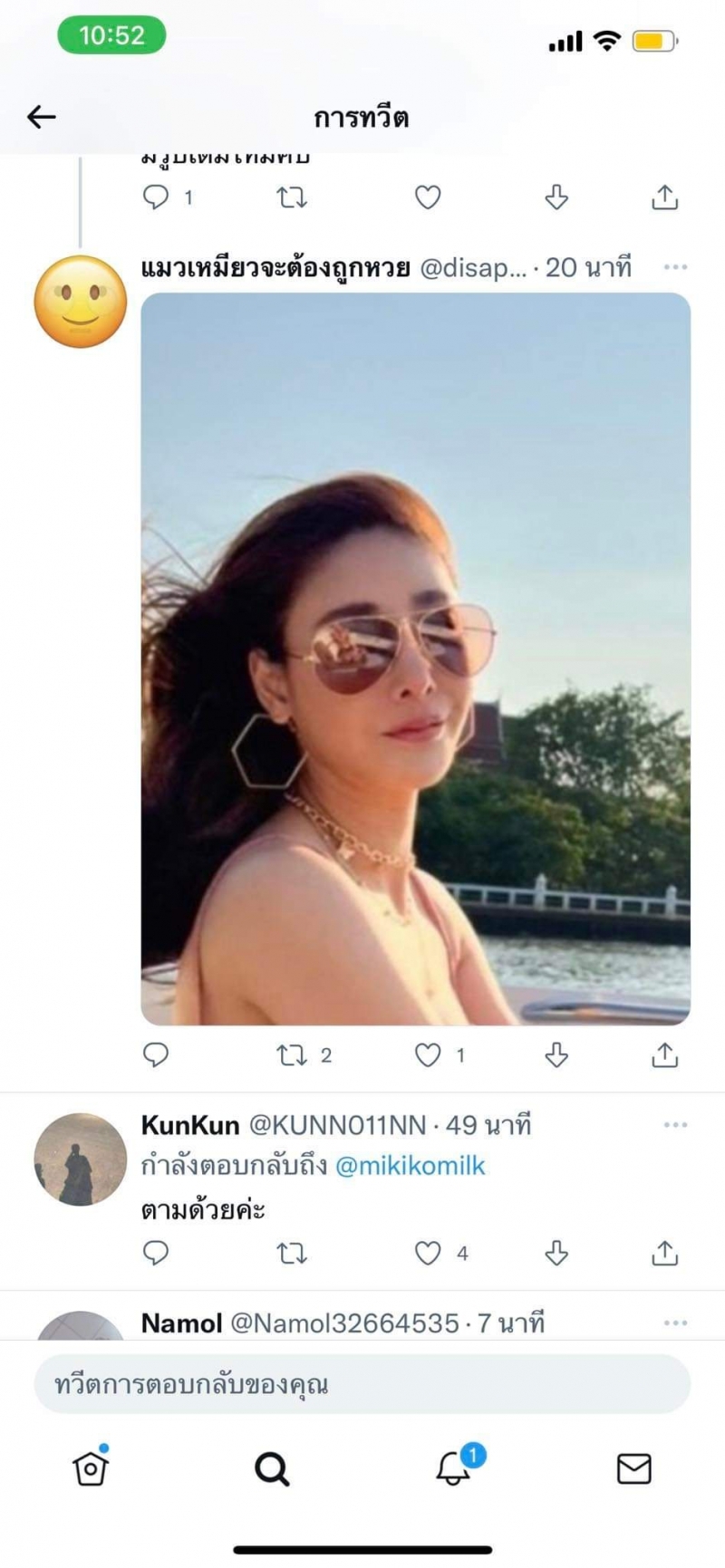Like the photo tweet with 1 like
Screen dimensions: 725x1568
428,1054
